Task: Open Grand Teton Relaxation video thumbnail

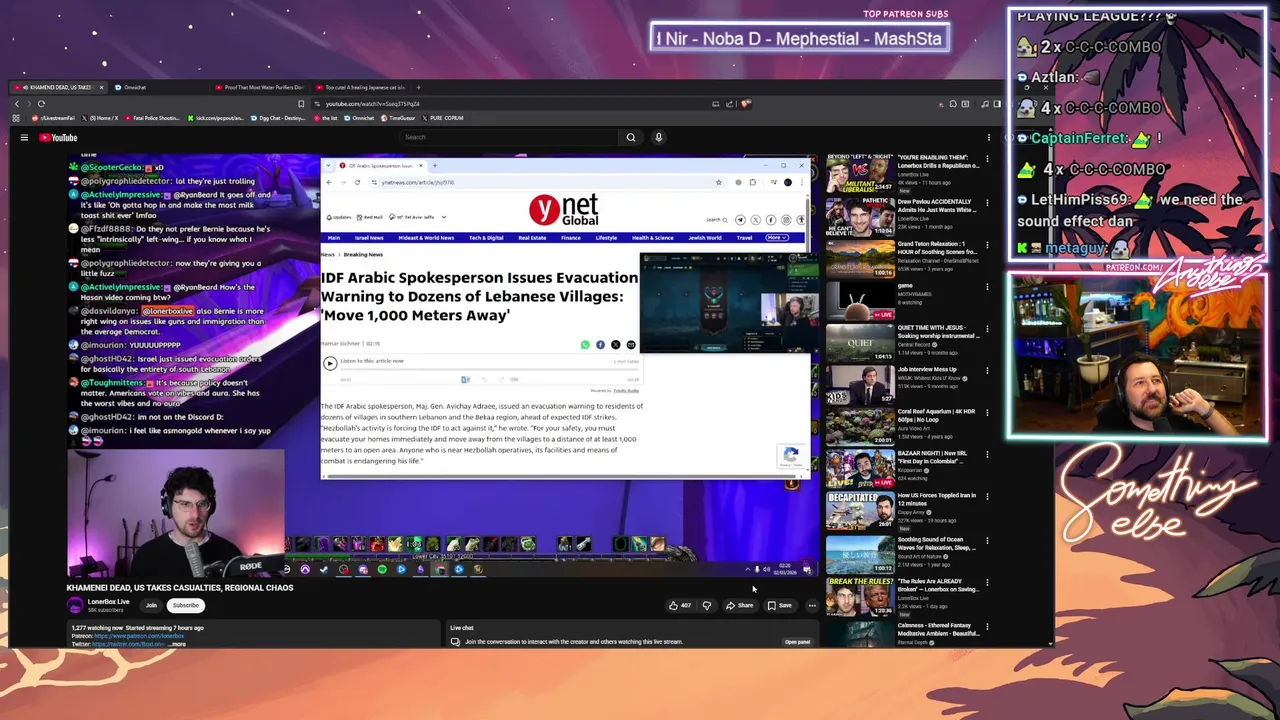Action: 859,260
